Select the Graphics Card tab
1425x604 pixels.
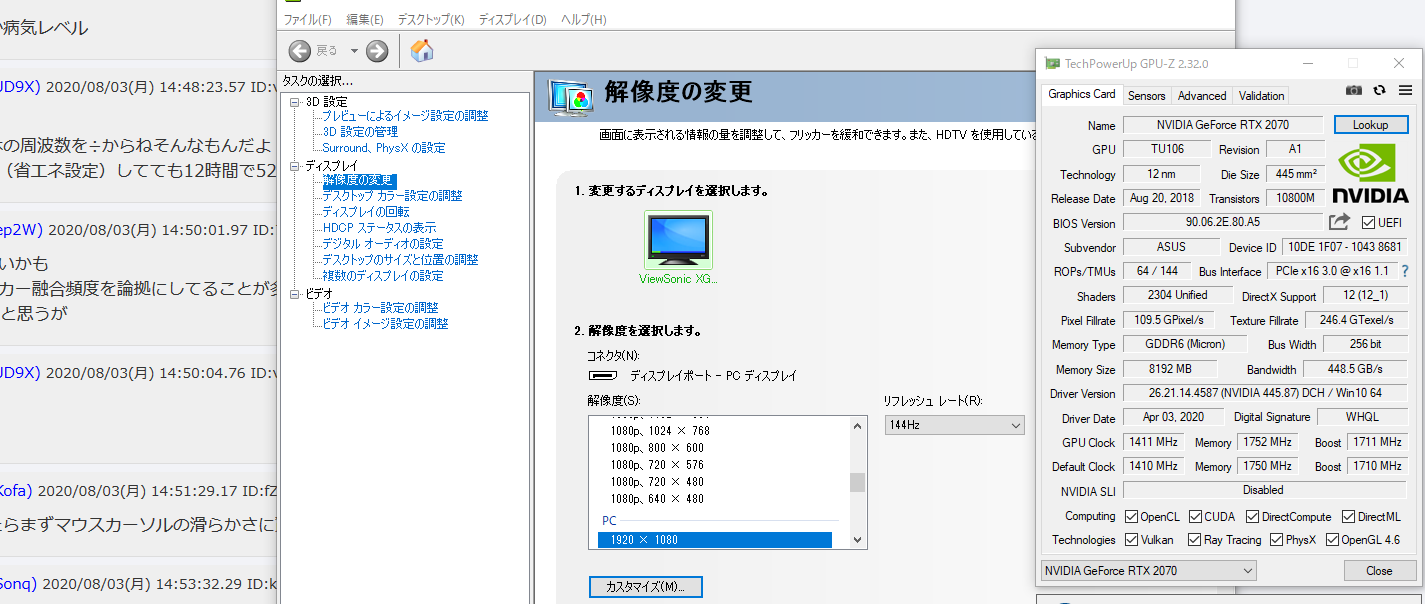point(1081,94)
